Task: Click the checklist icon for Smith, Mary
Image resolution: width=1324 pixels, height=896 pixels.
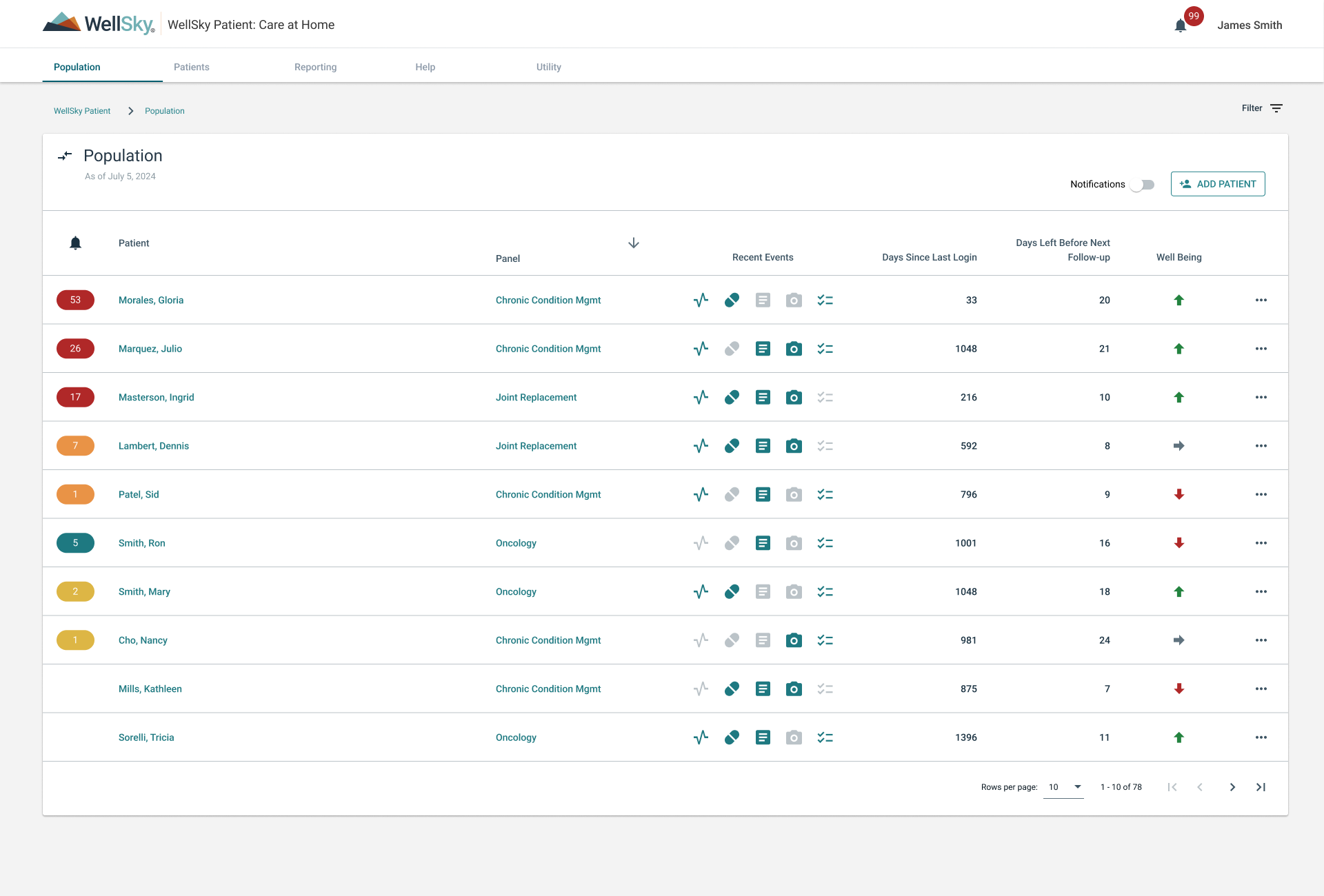Action: [825, 591]
